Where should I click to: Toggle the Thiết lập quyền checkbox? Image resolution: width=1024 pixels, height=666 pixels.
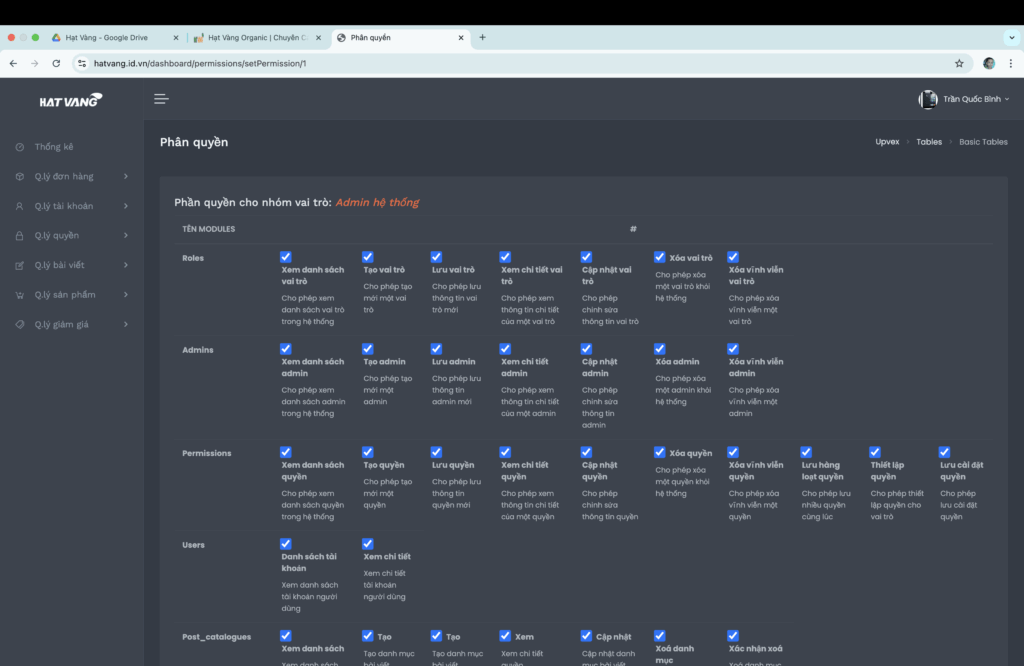click(x=874, y=452)
